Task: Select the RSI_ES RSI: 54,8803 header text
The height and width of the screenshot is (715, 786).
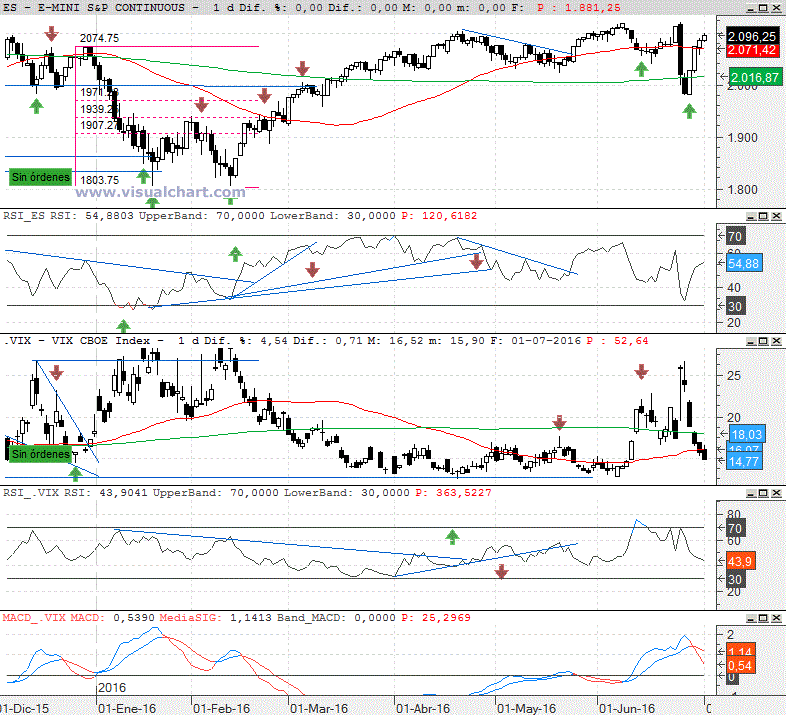Action: point(69,216)
